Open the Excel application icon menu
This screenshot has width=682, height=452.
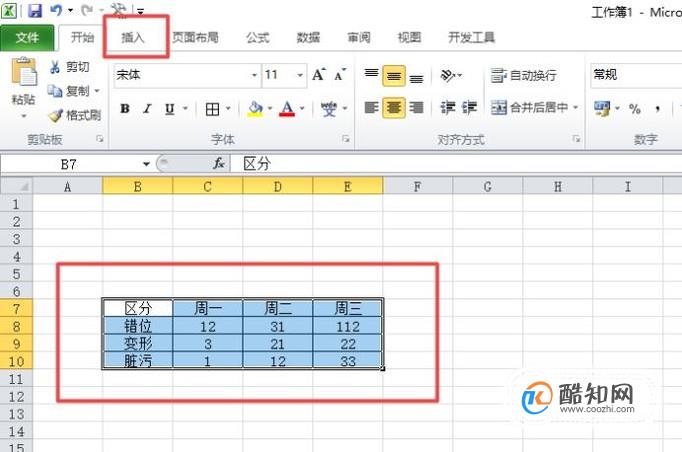[x=9, y=10]
